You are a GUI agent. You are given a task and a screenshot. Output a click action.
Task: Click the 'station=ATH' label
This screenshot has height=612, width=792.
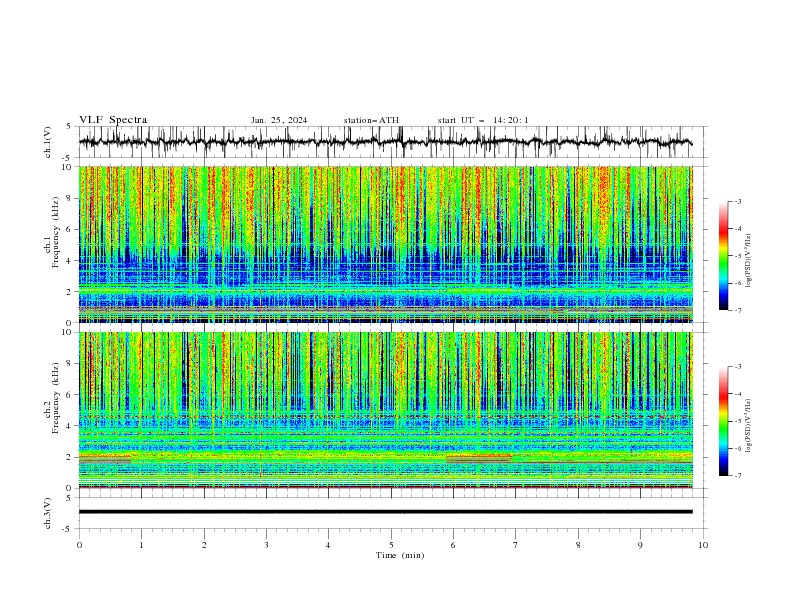pos(371,120)
